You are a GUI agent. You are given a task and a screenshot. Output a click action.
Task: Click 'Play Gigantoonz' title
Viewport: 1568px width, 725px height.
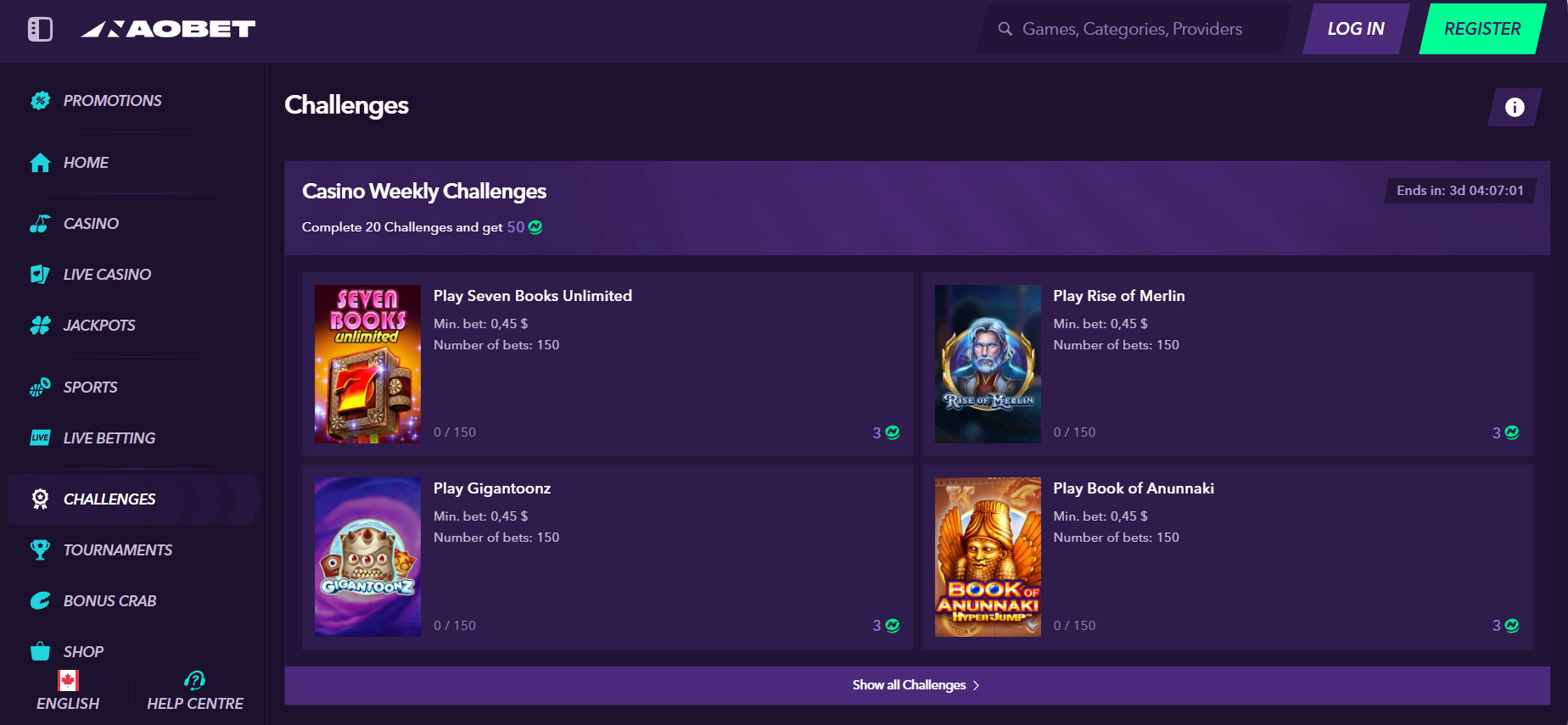(x=492, y=488)
